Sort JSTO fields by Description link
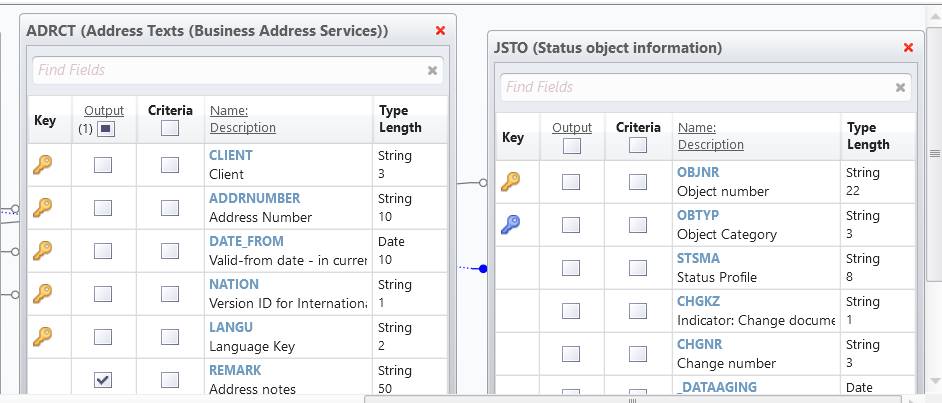The height and width of the screenshot is (403, 942). coord(710,144)
